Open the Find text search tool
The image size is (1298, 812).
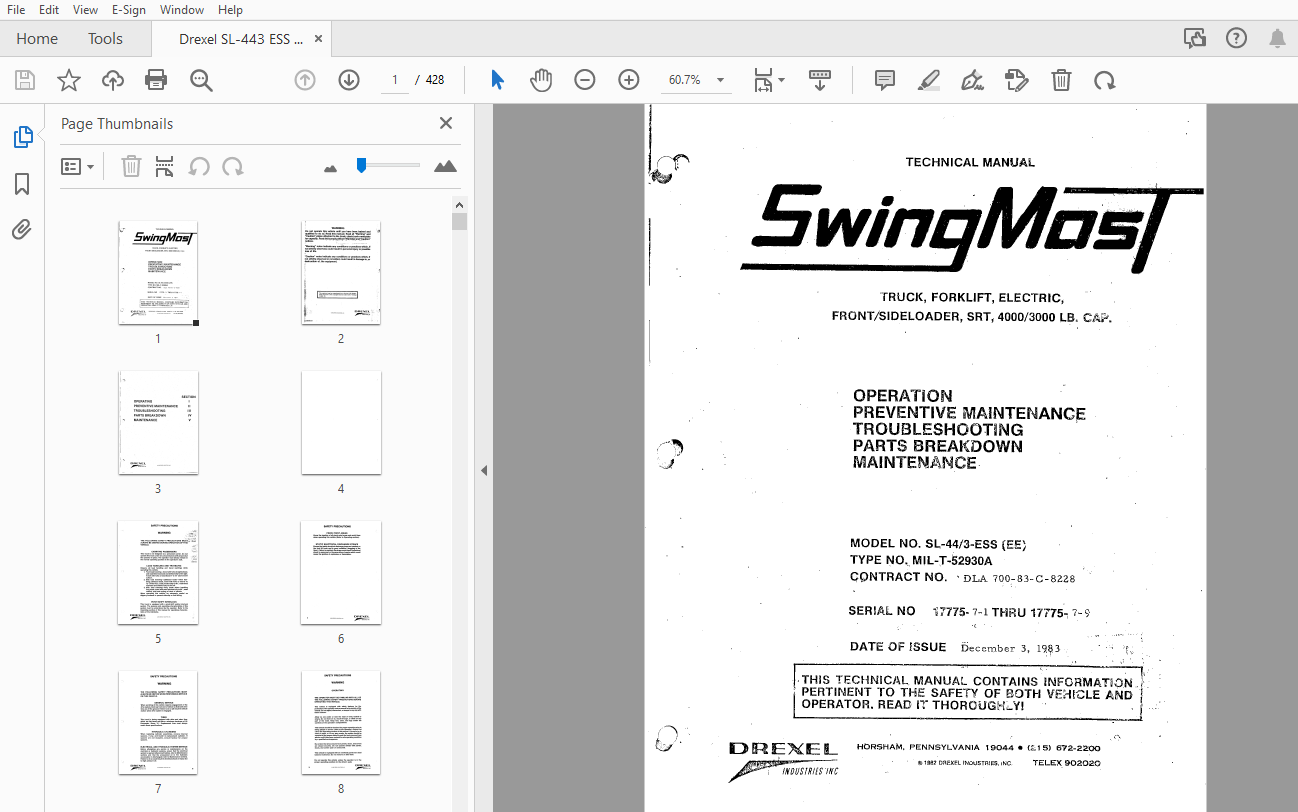click(x=202, y=80)
